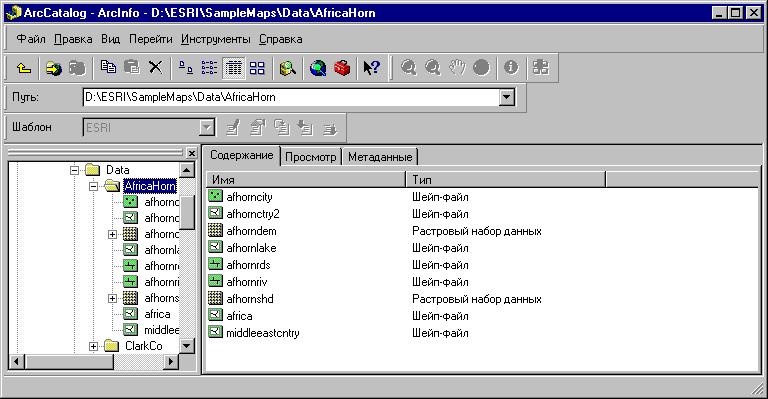Select afhorndem raster in contents list
The height and width of the screenshot is (399, 768).
251,231
